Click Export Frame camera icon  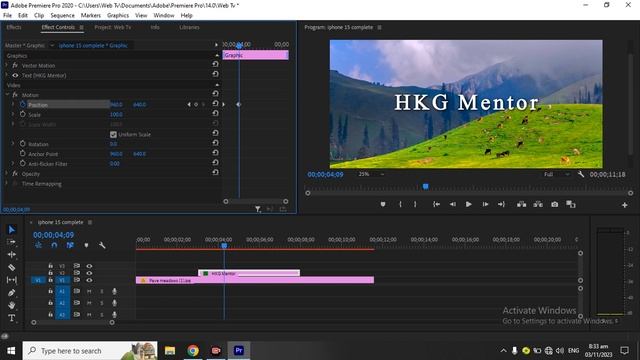(x=554, y=204)
